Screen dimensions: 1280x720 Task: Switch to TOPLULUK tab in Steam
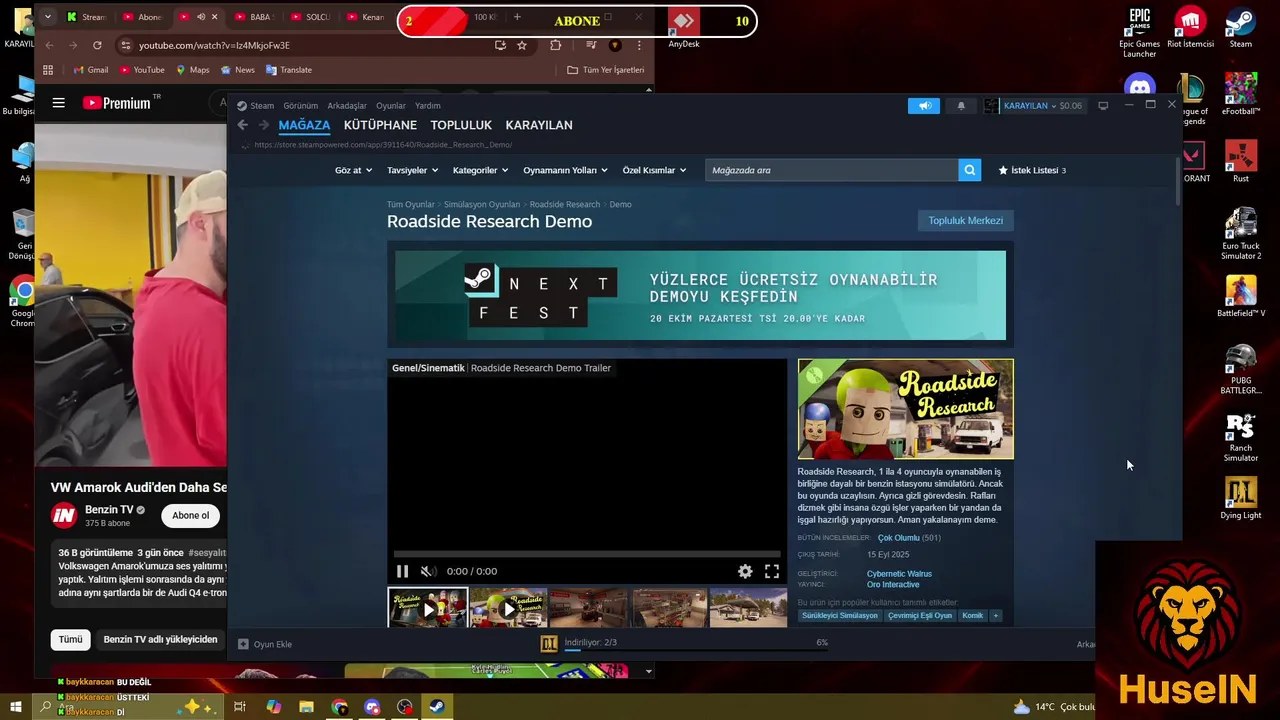[461, 125]
